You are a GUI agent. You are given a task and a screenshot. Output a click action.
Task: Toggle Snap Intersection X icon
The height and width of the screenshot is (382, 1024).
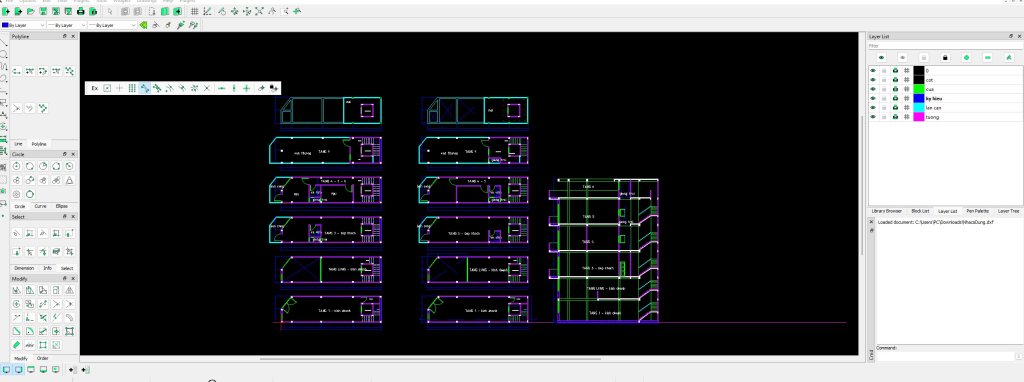click(x=207, y=88)
